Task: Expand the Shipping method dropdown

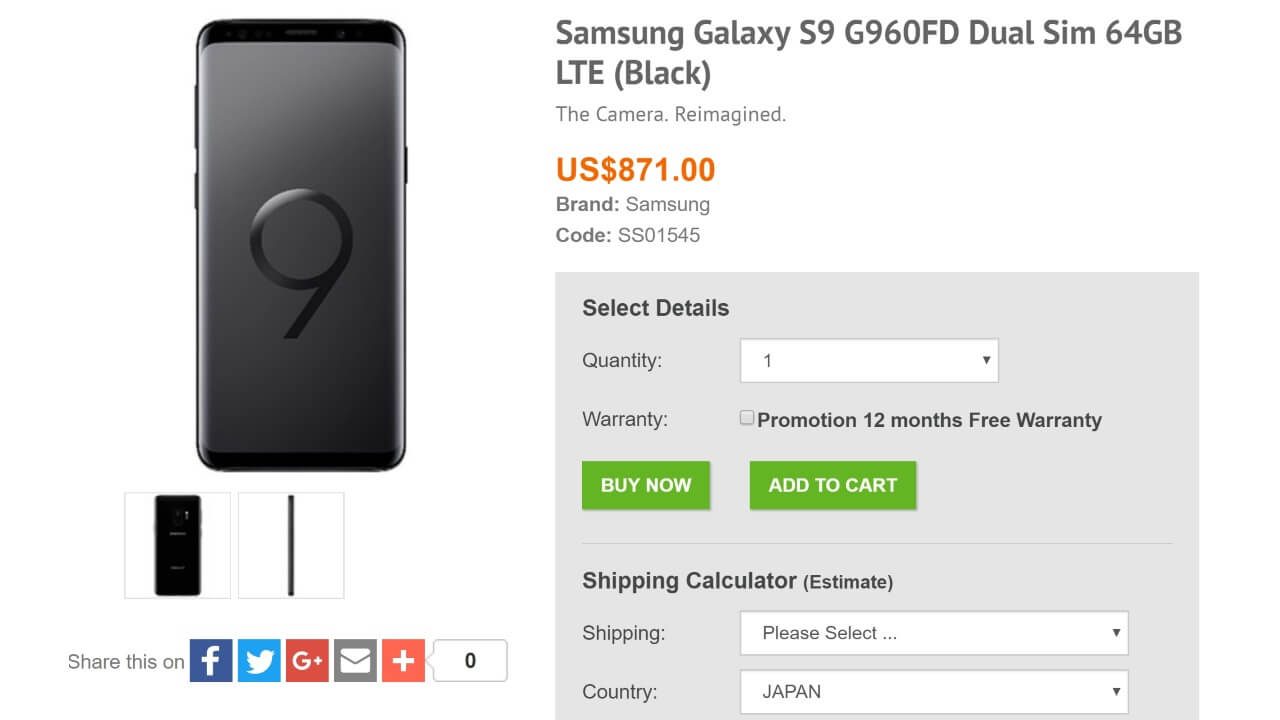Action: [x=934, y=633]
